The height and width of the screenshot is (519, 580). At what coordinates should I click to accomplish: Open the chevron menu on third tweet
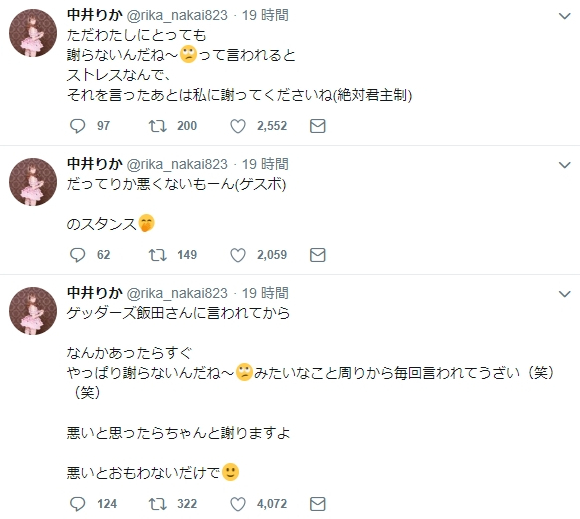(x=564, y=294)
